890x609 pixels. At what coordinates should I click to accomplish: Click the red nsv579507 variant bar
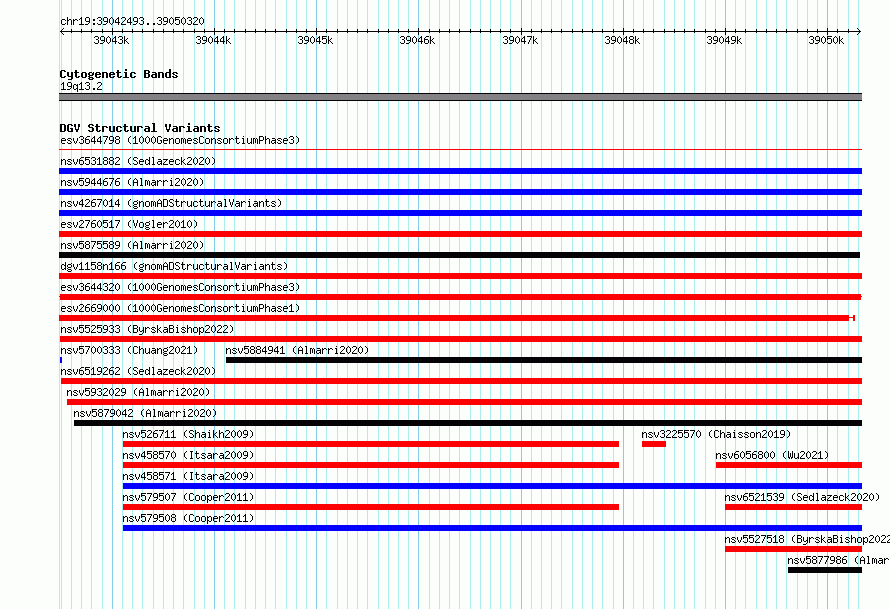tap(371, 507)
